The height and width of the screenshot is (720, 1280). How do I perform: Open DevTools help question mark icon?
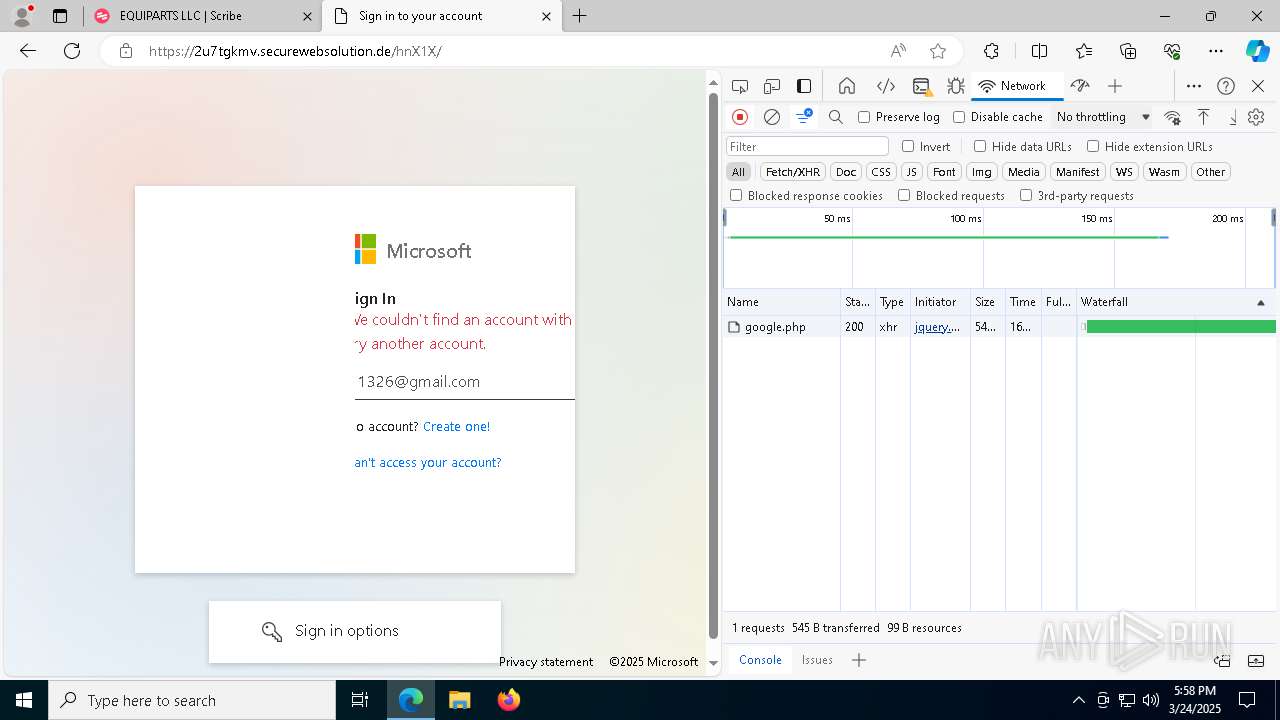point(1226,86)
